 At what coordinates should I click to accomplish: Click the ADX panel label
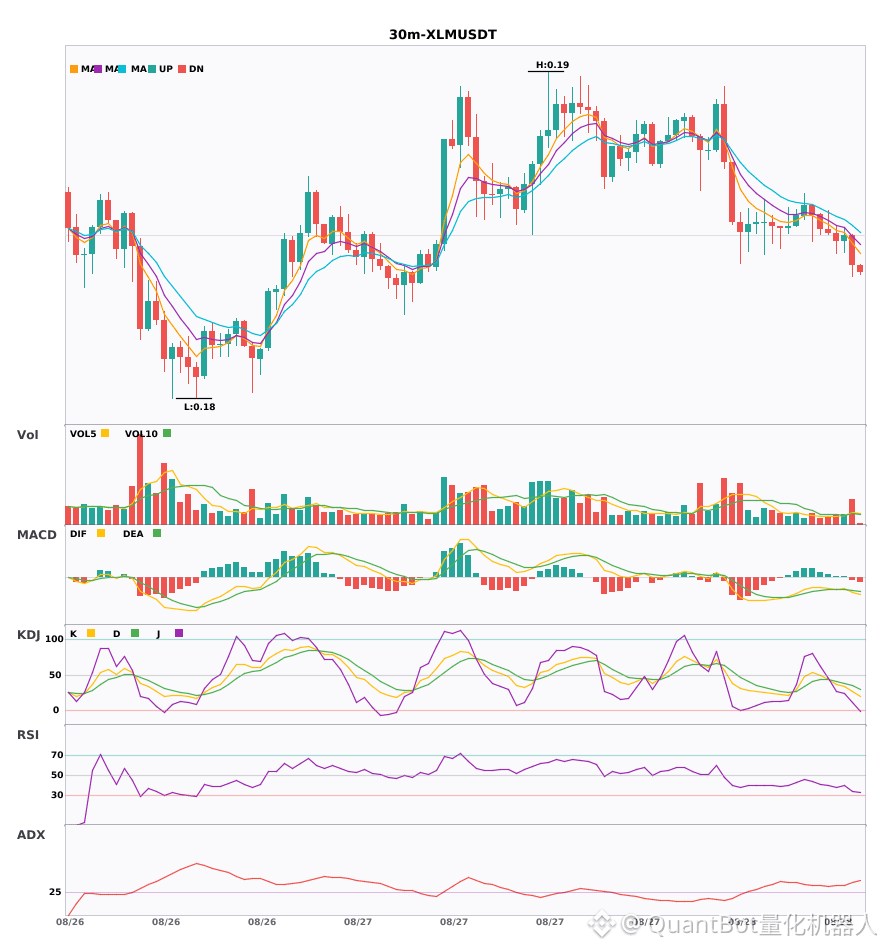click(x=31, y=835)
